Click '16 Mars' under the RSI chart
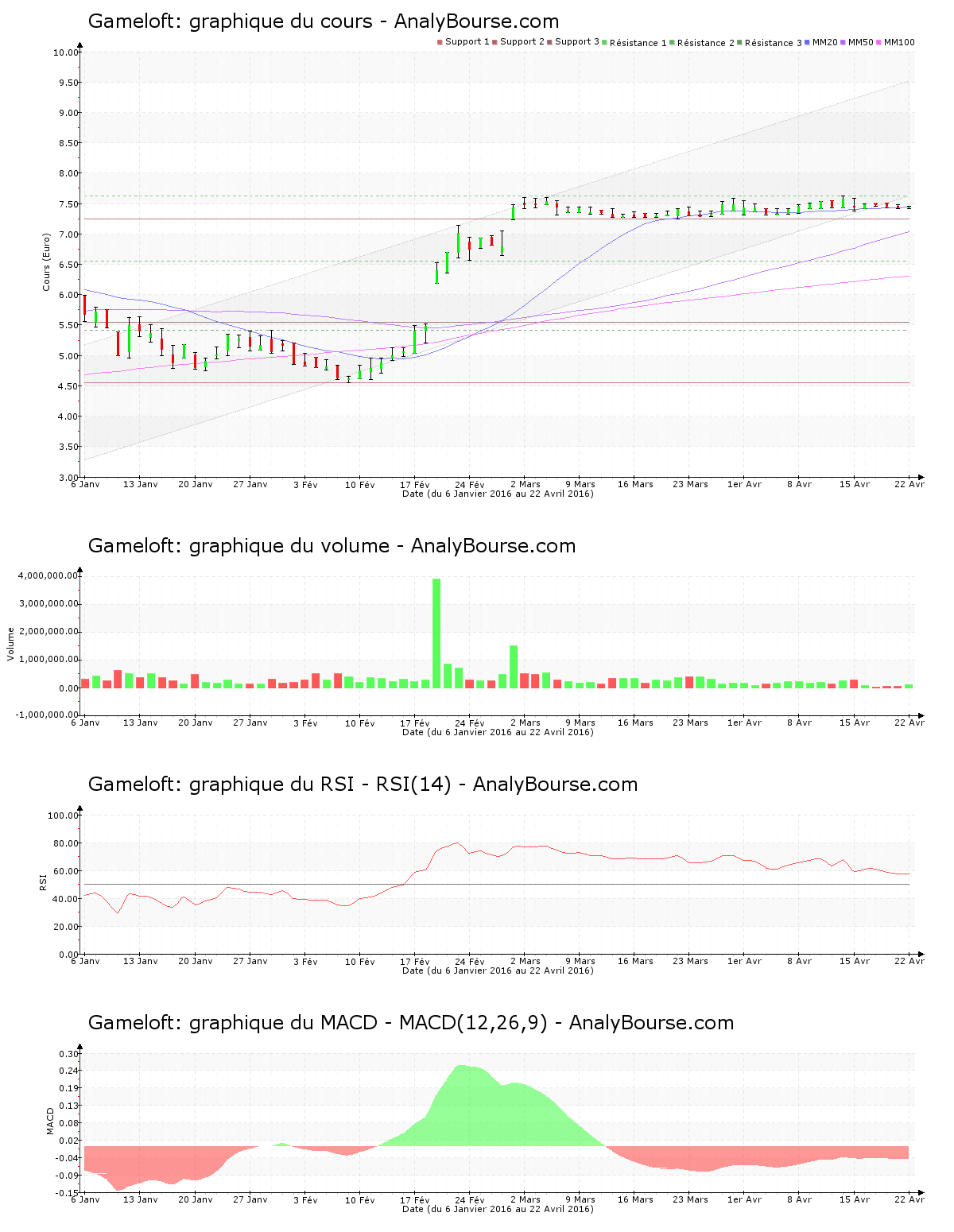 [x=635, y=962]
